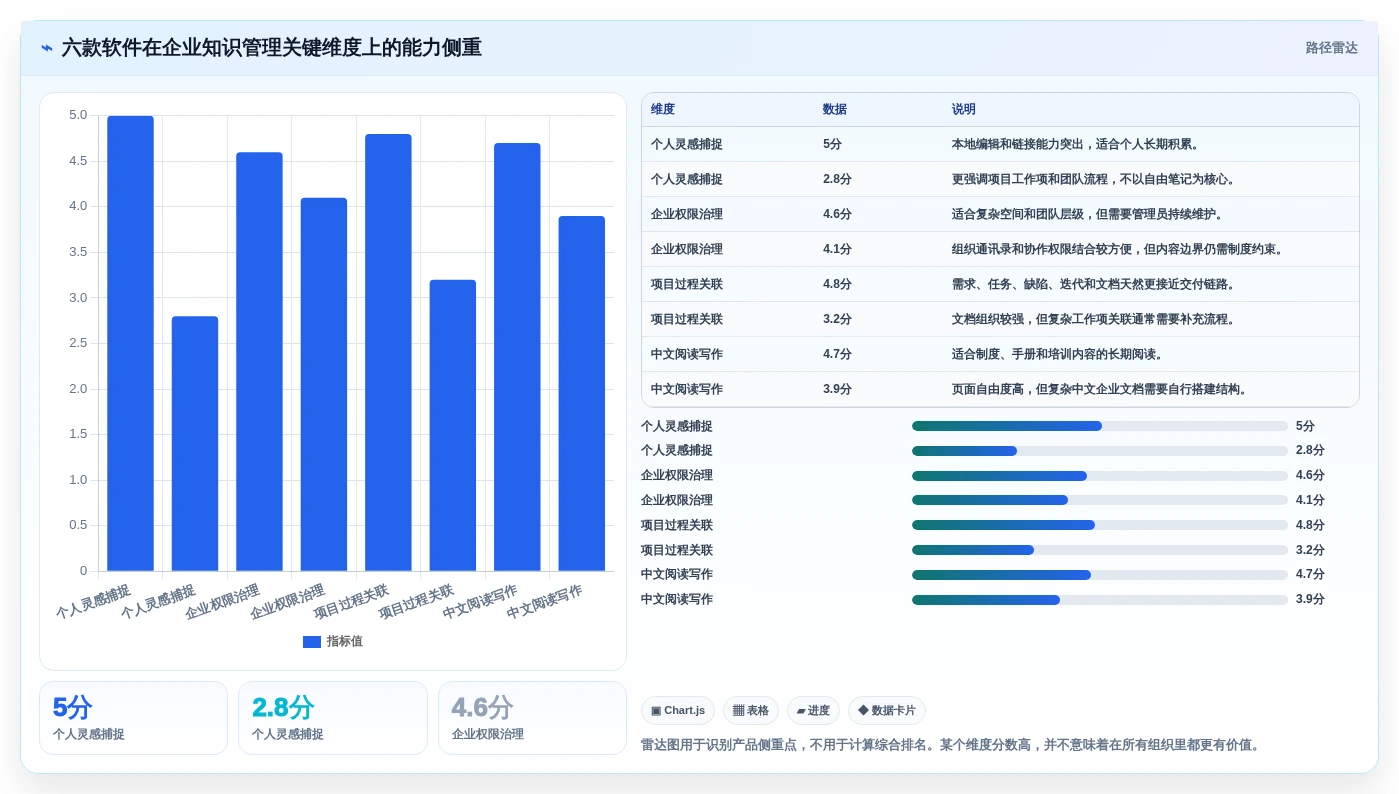Select the chart bar with value 4.1
The height and width of the screenshot is (794, 1399).
(324, 384)
